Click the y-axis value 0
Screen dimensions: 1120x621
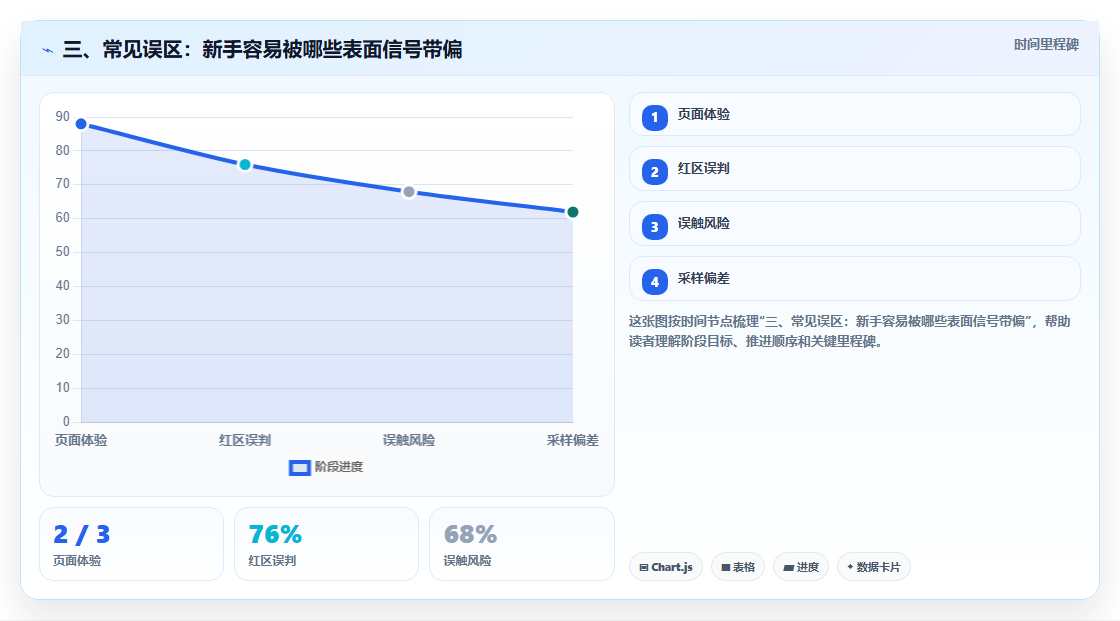click(66, 422)
